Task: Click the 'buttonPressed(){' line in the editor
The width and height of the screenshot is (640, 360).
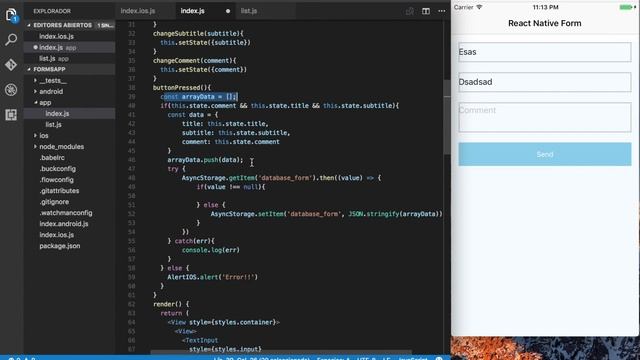Action: click(182, 88)
